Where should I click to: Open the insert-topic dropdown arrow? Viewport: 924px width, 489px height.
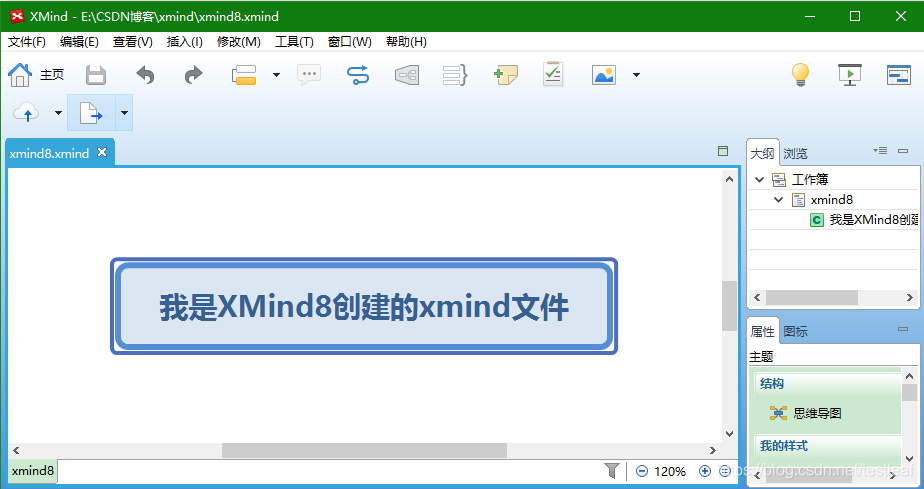pos(276,75)
